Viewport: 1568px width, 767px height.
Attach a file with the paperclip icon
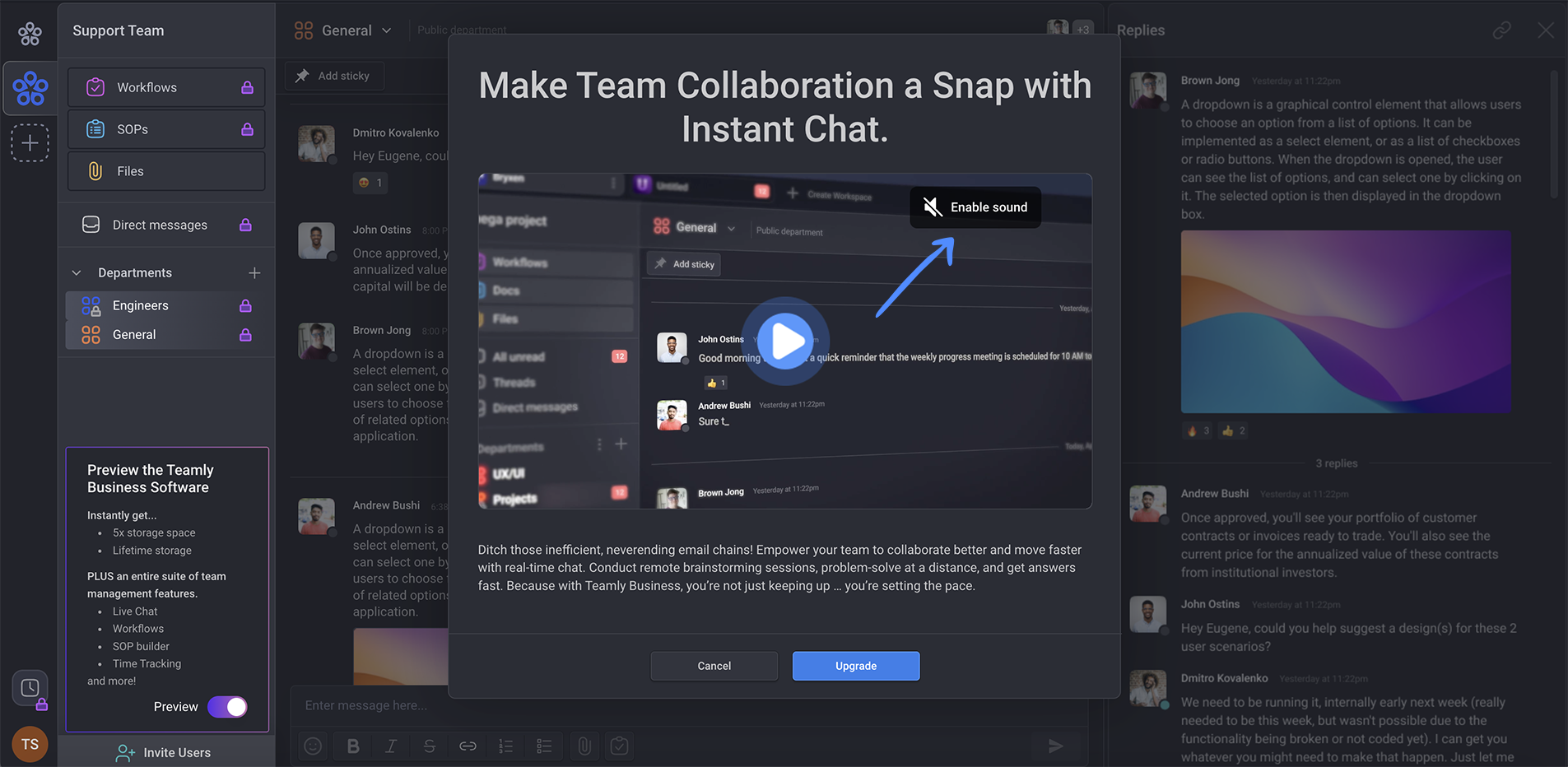click(584, 746)
